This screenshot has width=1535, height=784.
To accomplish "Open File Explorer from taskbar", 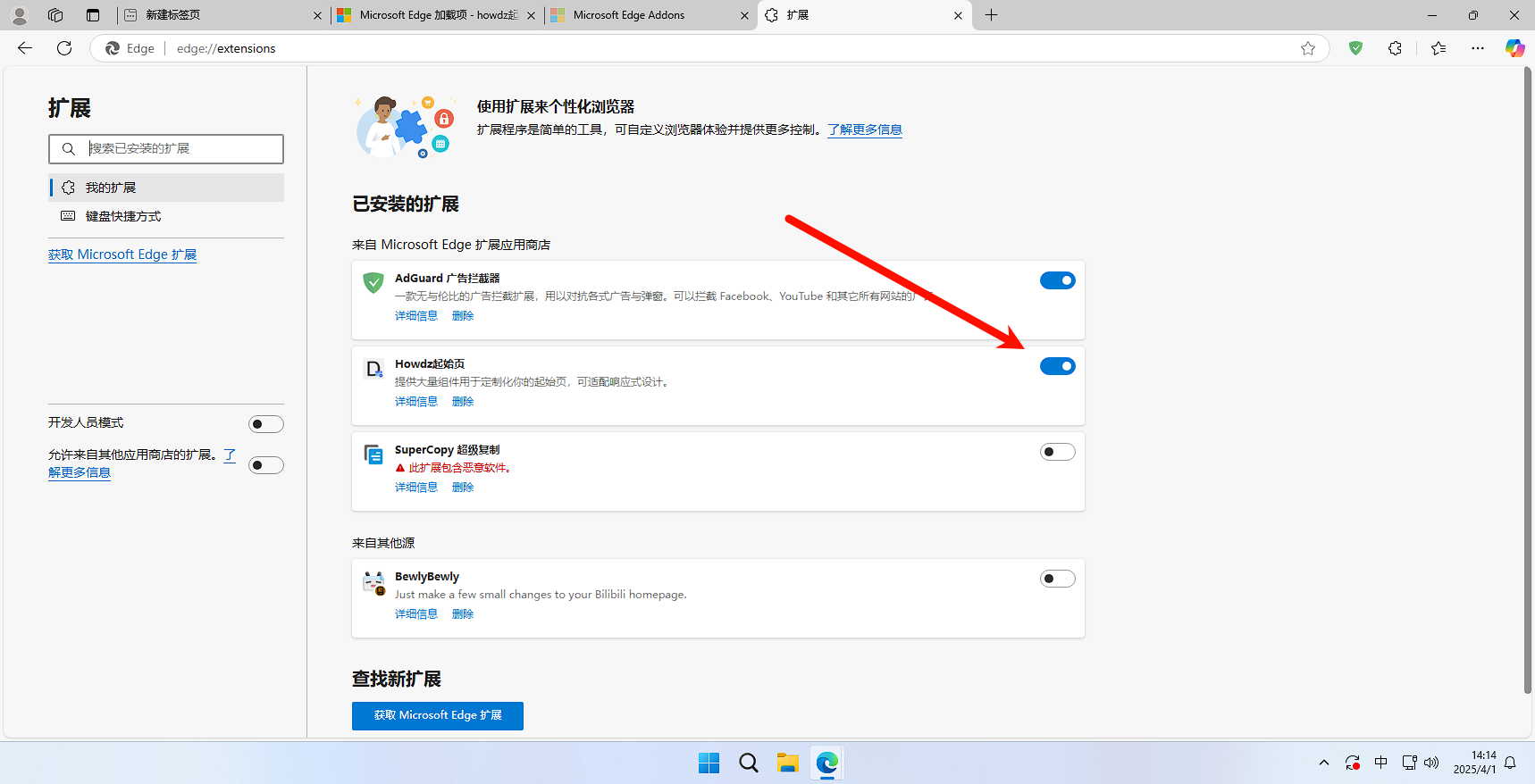I will click(x=787, y=763).
